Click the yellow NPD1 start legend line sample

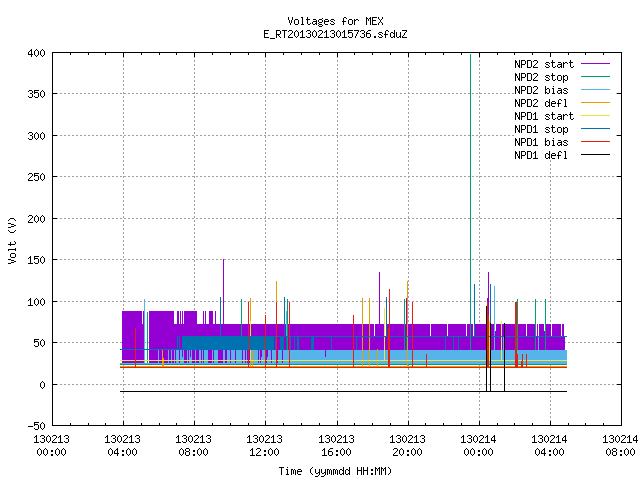595,116
